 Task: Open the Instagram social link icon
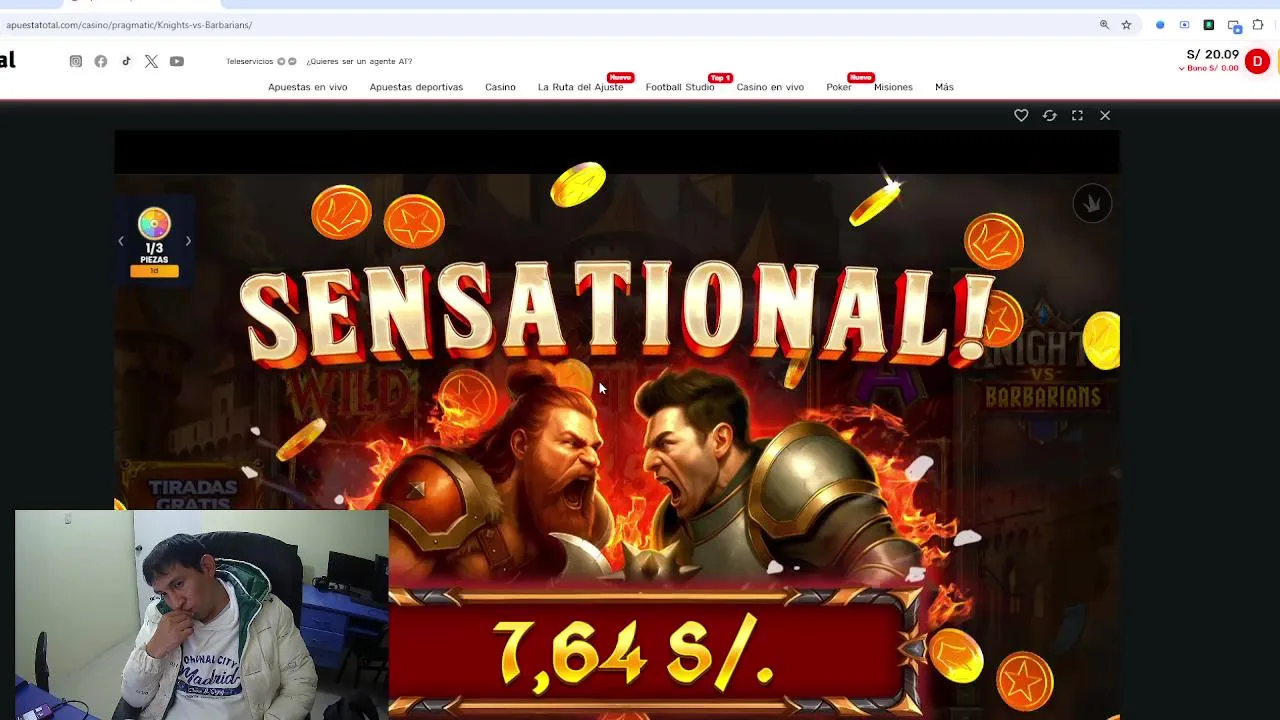[76, 61]
